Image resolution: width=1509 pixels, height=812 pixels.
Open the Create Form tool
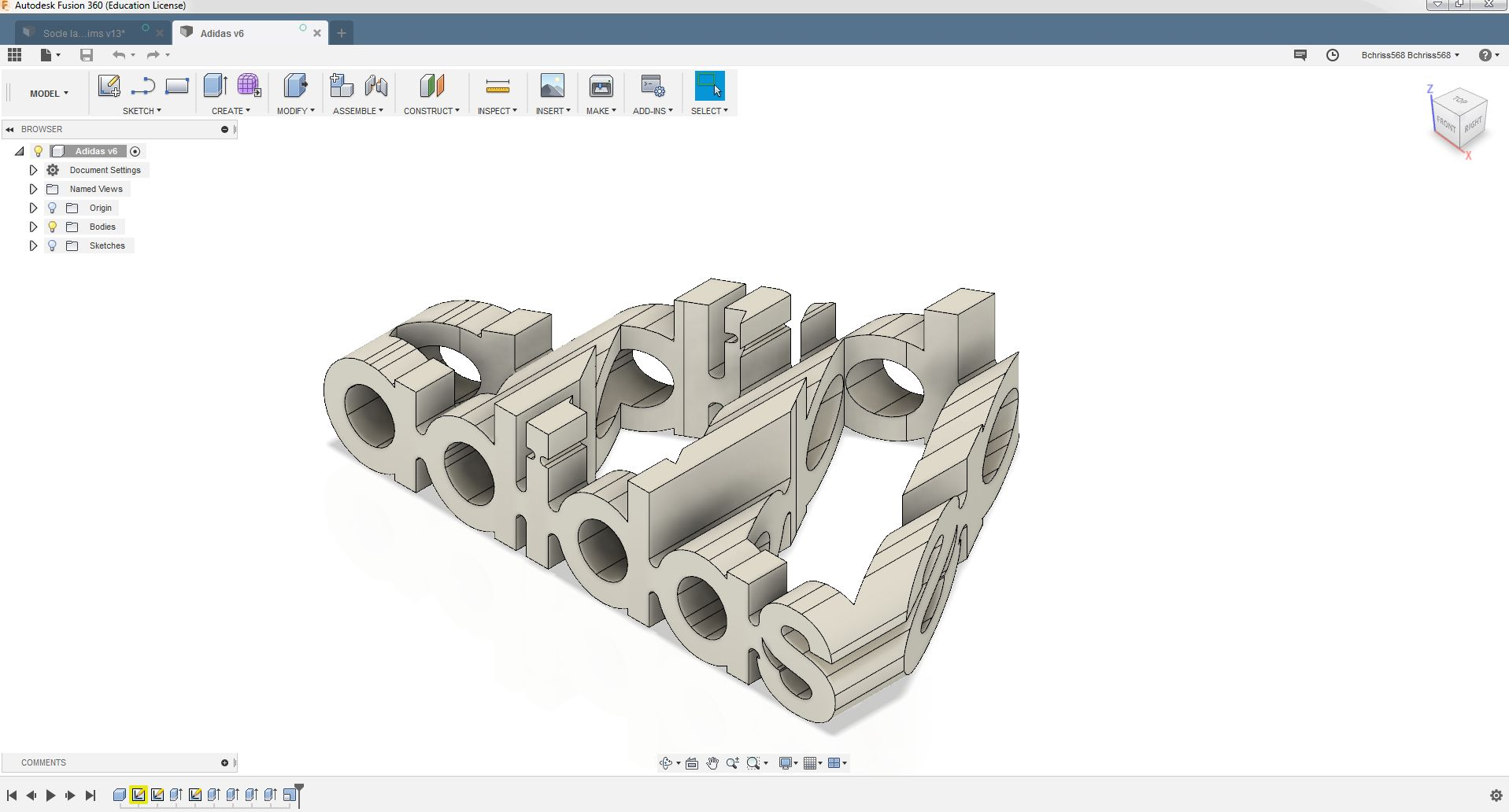[x=249, y=86]
